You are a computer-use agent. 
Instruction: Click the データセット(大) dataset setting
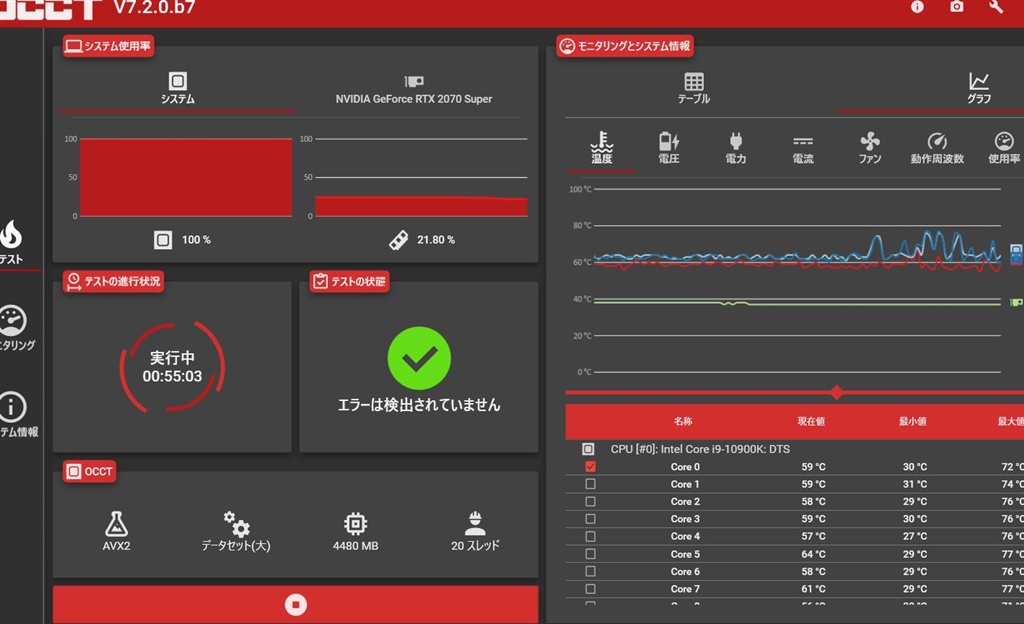236,532
